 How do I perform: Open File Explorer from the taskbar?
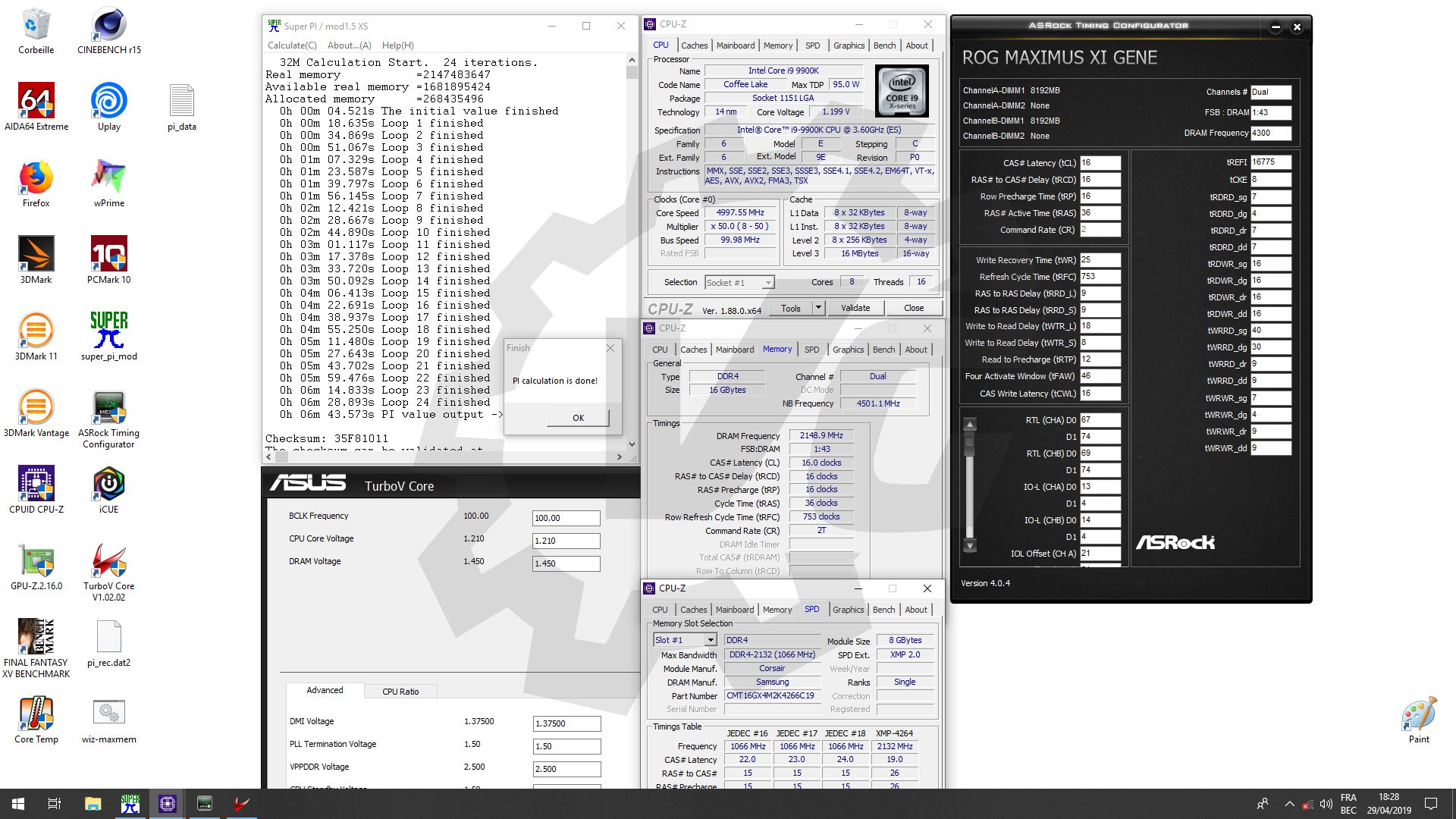(93, 804)
